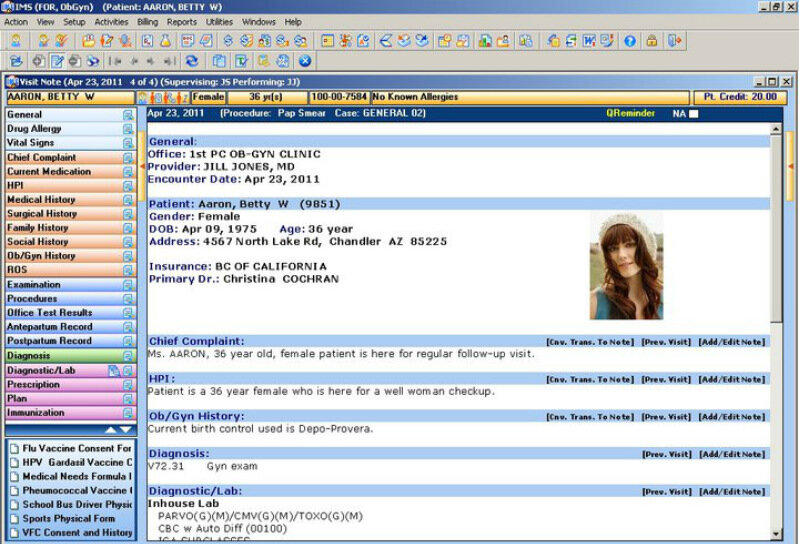Screen dimensions: 799x544
Task: Open the Billing menu
Action: pos(147,21)
